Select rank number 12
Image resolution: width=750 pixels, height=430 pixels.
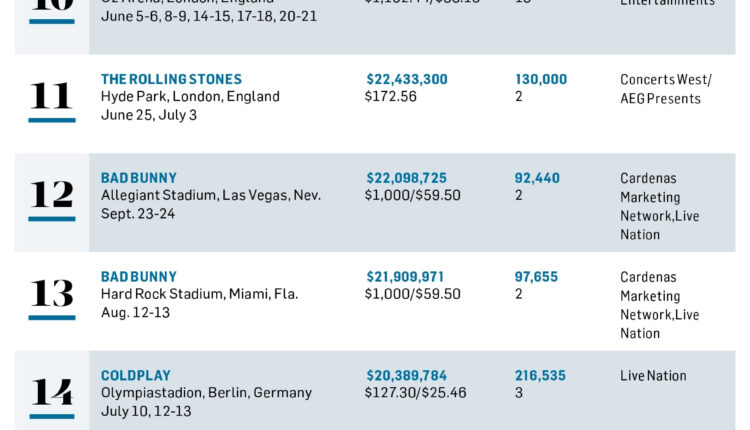[51, 194]
